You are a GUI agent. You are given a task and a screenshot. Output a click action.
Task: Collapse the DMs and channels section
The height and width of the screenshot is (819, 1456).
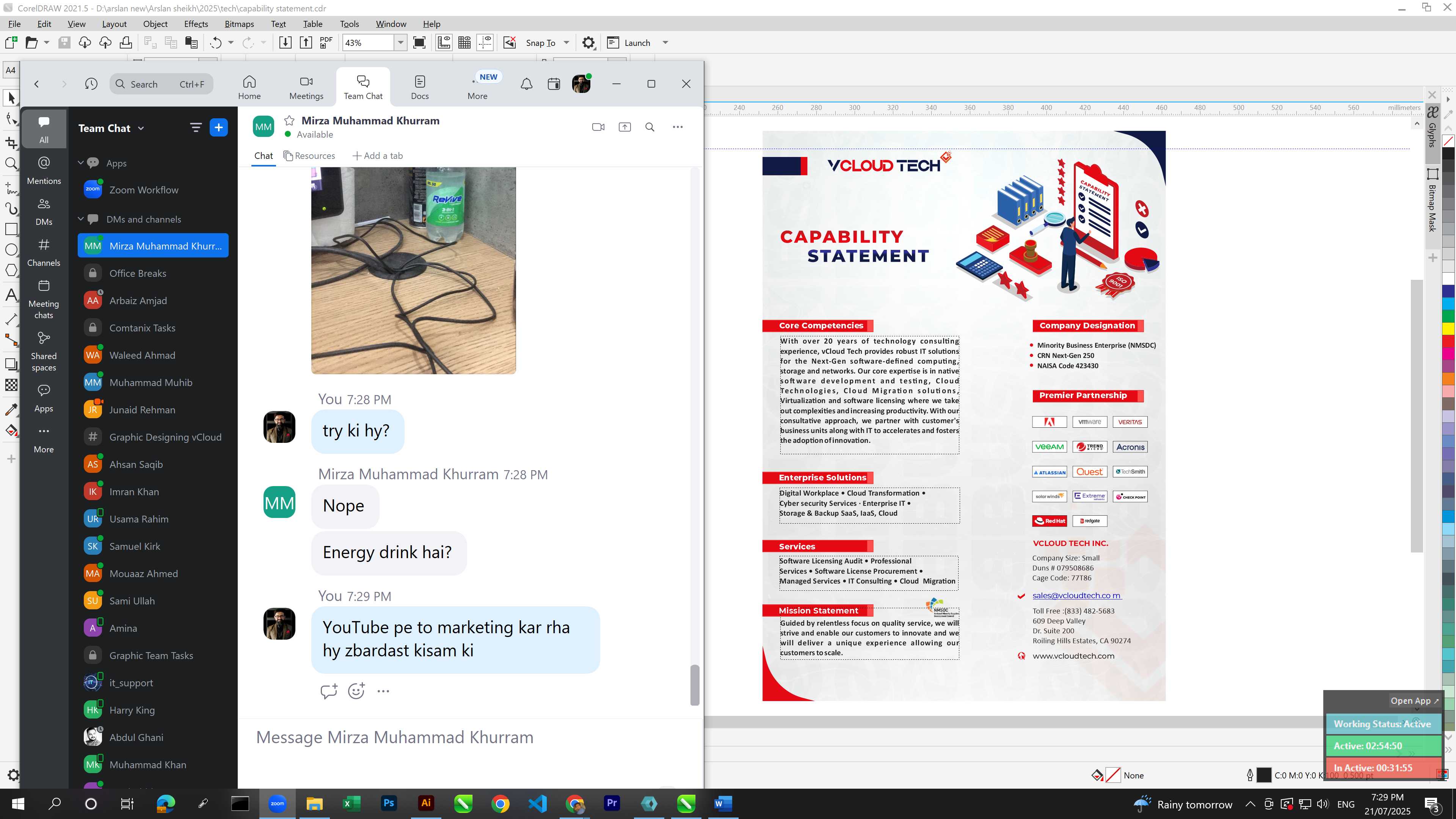pyautogui.click(x=81, y=219)
